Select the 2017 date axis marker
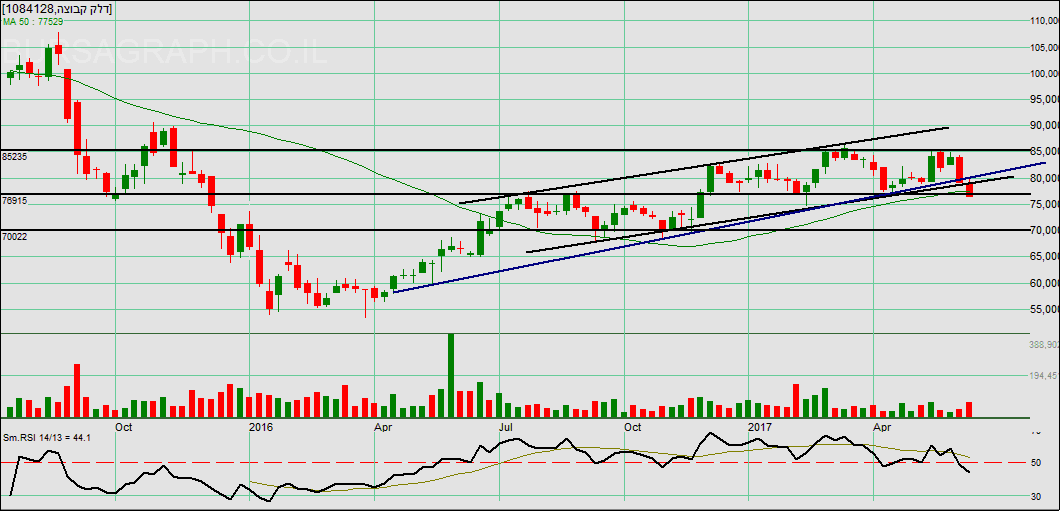1060x511 pixels. pos(761,427)
